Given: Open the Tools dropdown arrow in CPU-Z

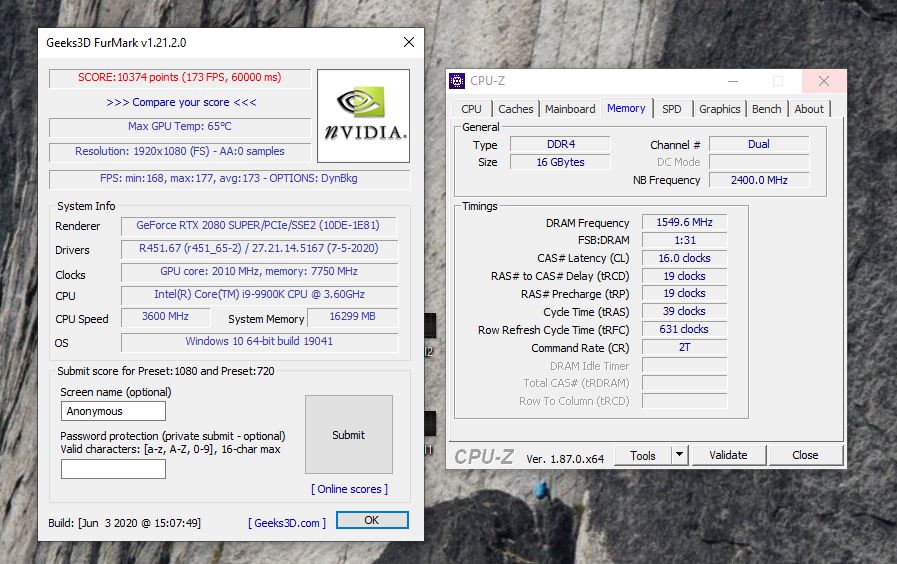Looking at the screenshot, I should pos(679,455).
